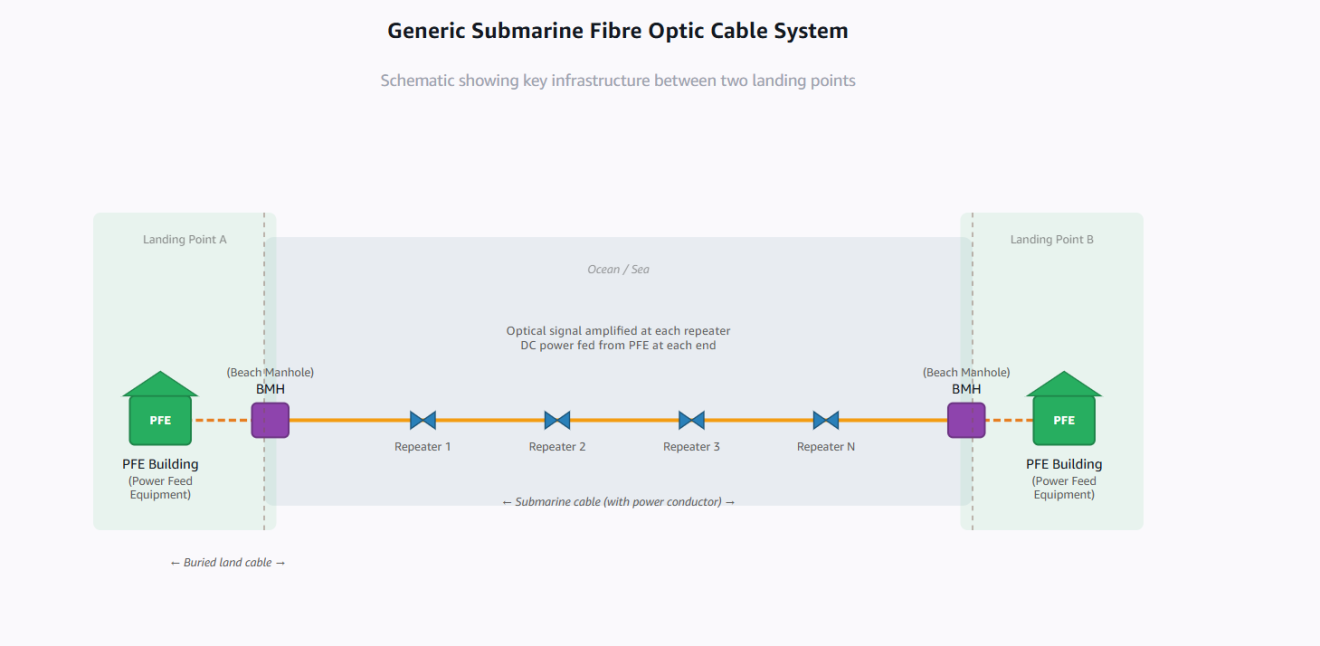Viewport: 1320px width, 646px height.
Task: Click the Repeater 3 bowtie symbol
Action: (x=691, y=420)
